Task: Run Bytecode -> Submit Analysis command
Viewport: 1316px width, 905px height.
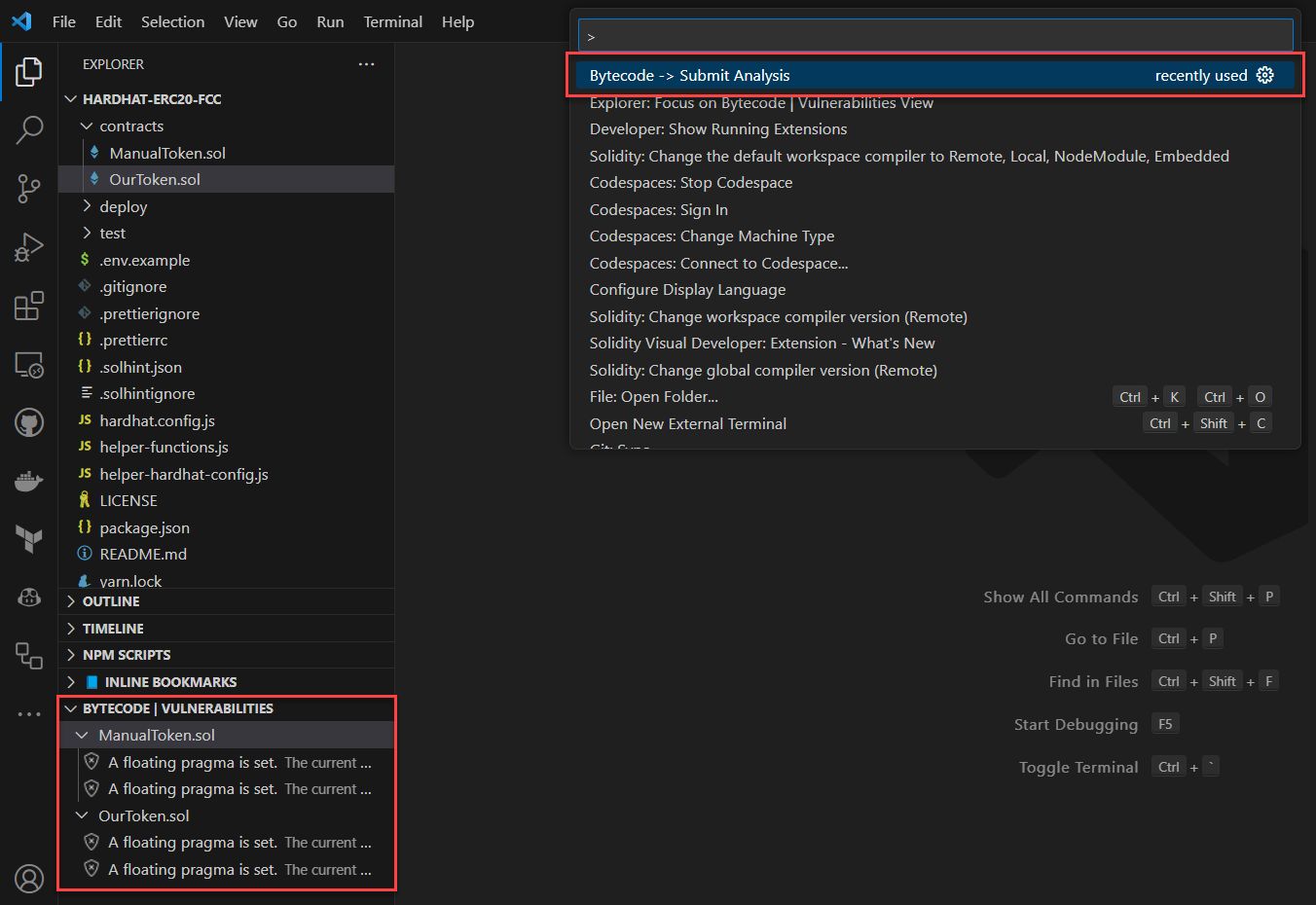Action: (934, 75)
